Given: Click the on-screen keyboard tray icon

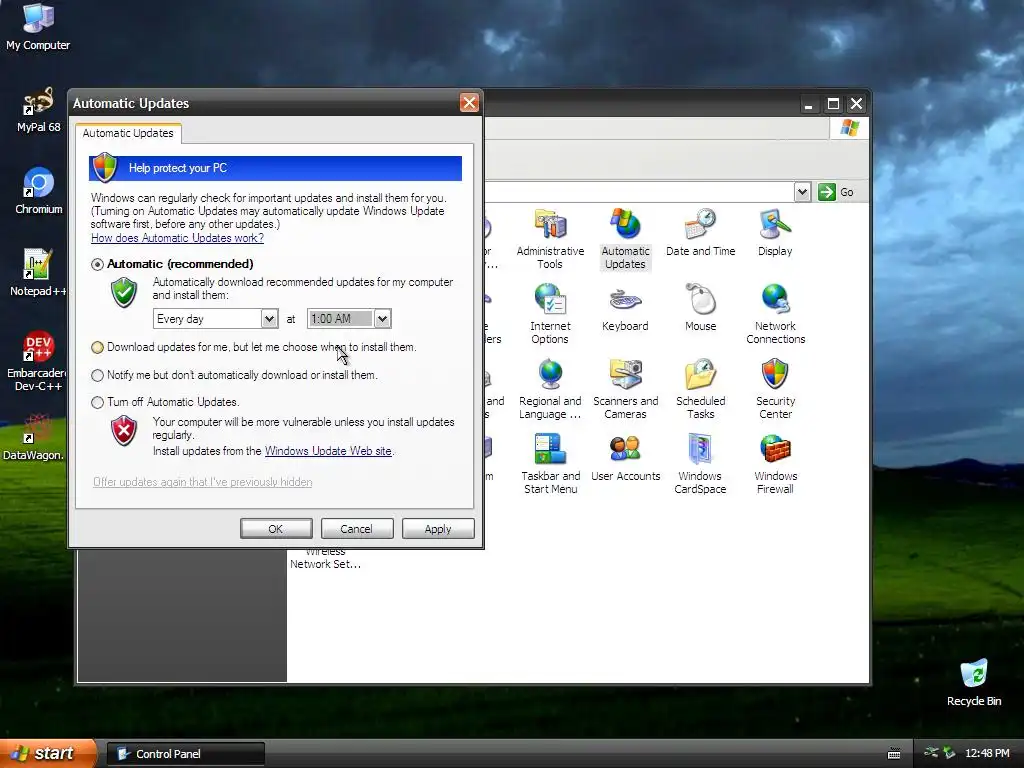Looking at the screenshot, I should pyautogui.click(x=893, y=754).
